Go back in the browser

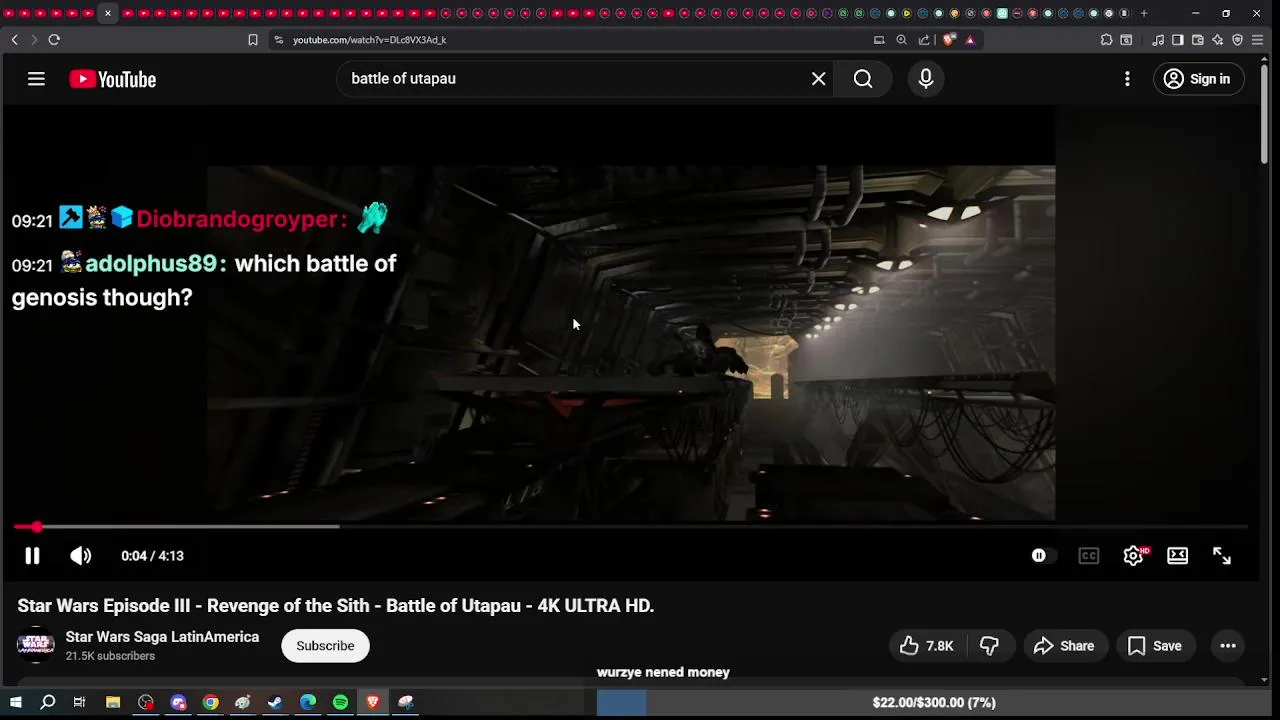(14, 40)
